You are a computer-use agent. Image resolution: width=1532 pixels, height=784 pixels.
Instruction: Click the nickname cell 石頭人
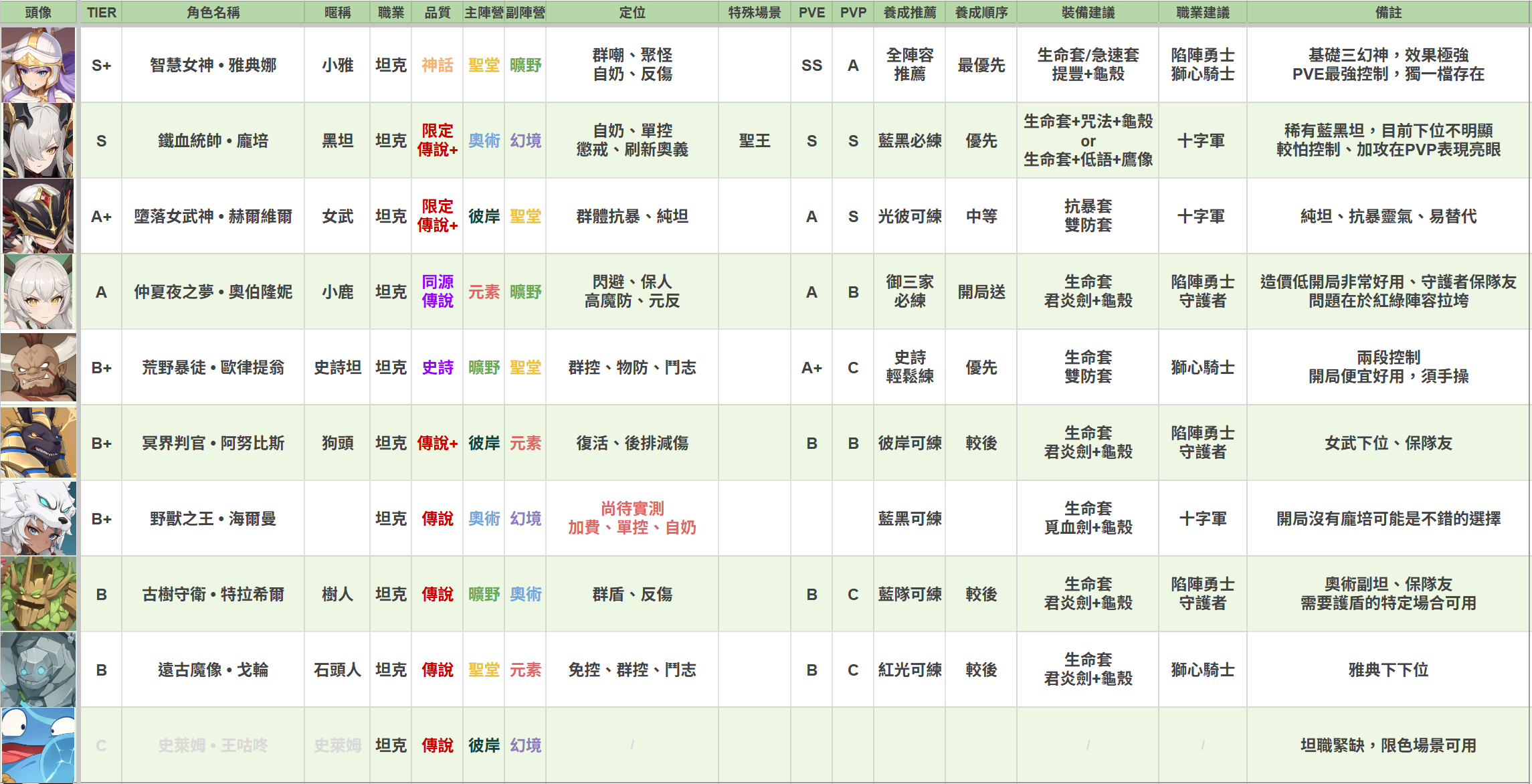337,670
